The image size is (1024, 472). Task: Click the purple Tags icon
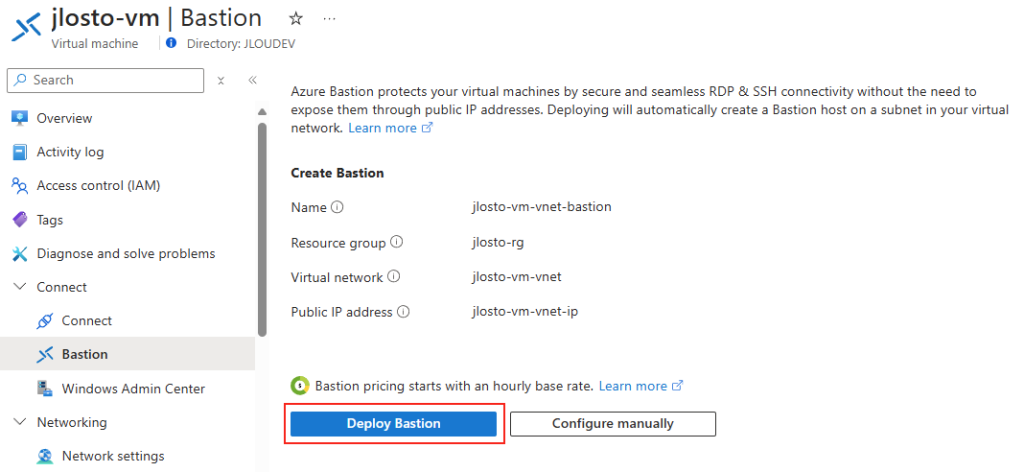pyautogui.click(x=20, y=220)
